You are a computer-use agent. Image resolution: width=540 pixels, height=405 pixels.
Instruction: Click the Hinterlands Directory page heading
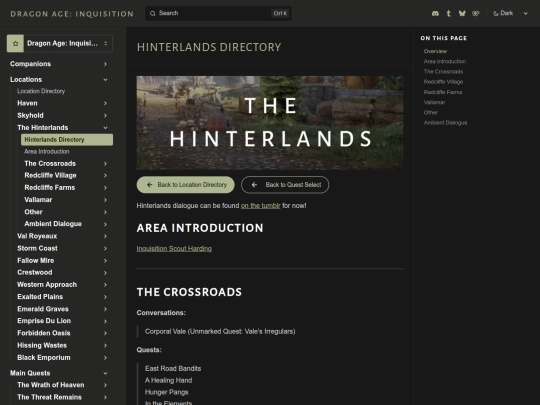point(209,47)
